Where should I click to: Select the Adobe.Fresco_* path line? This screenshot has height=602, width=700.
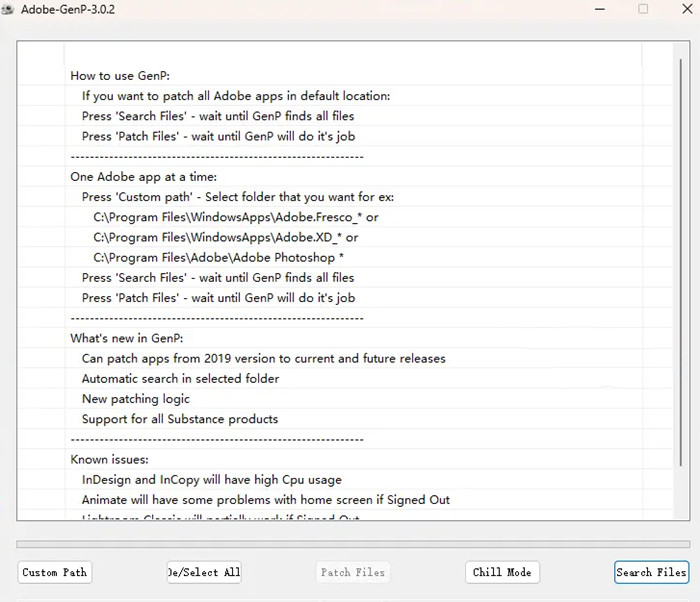[x=236, y=217]
